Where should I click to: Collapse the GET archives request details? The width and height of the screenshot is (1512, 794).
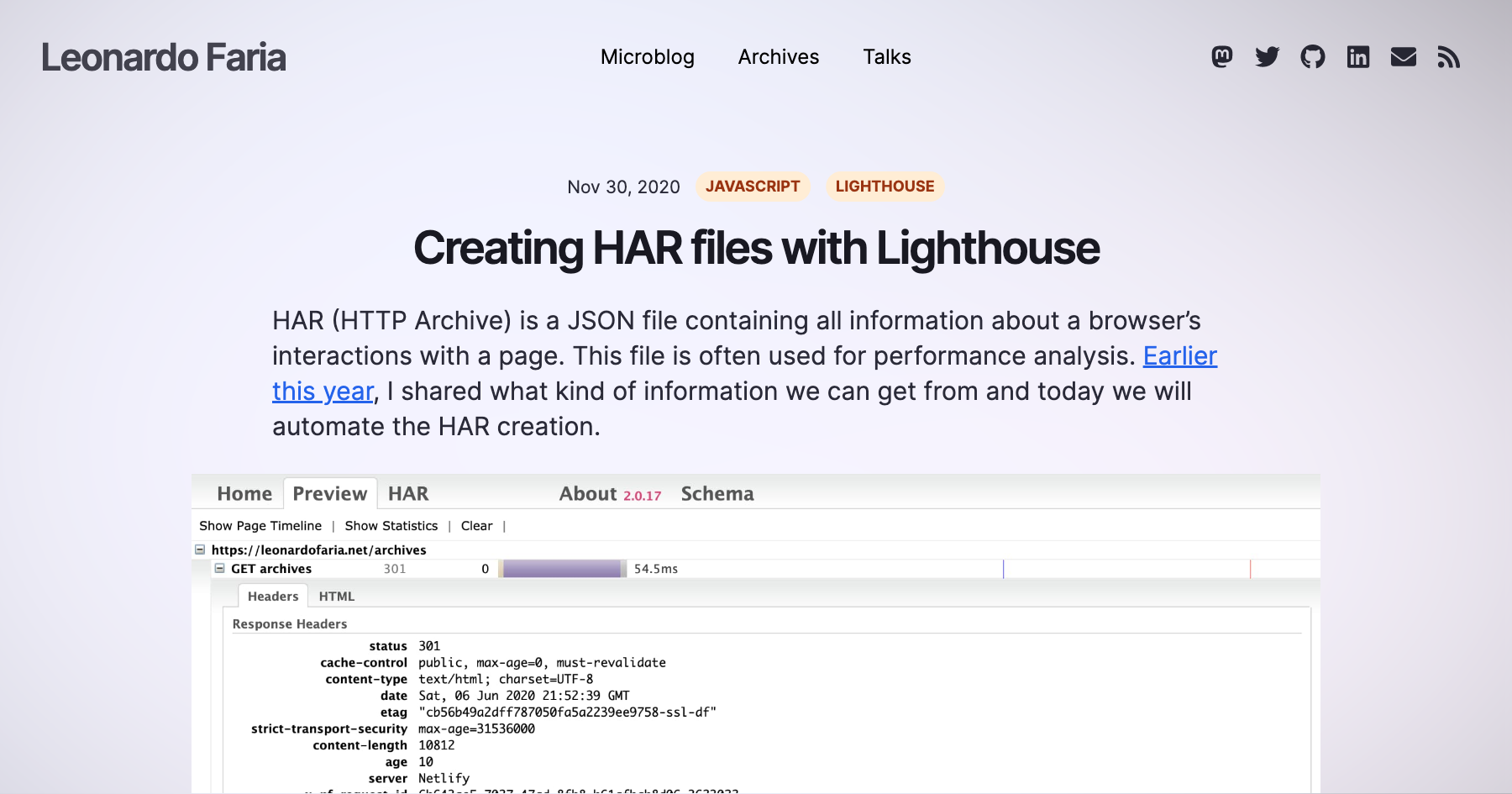[221, 568]
